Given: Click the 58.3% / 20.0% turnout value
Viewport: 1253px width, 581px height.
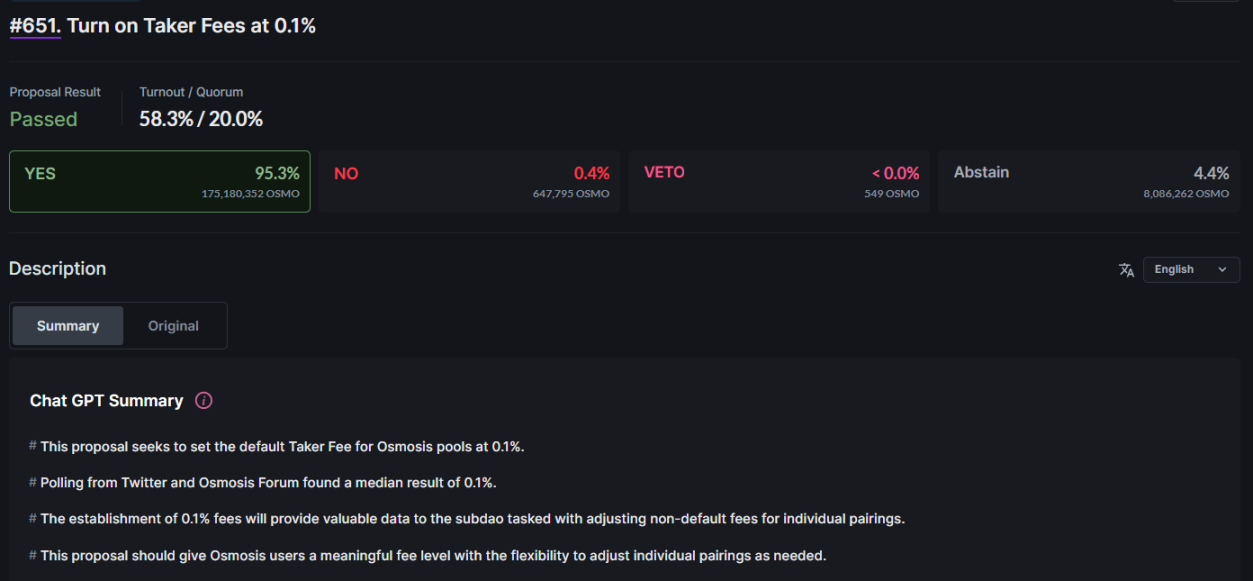Looking at the screenshot, I should 201,119.
